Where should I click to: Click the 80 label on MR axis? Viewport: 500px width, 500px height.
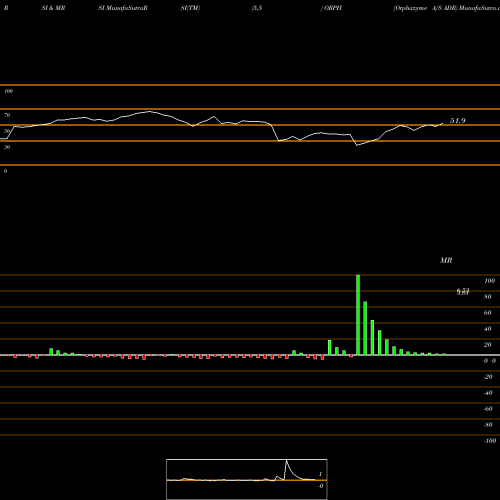[x=488, y=297]
